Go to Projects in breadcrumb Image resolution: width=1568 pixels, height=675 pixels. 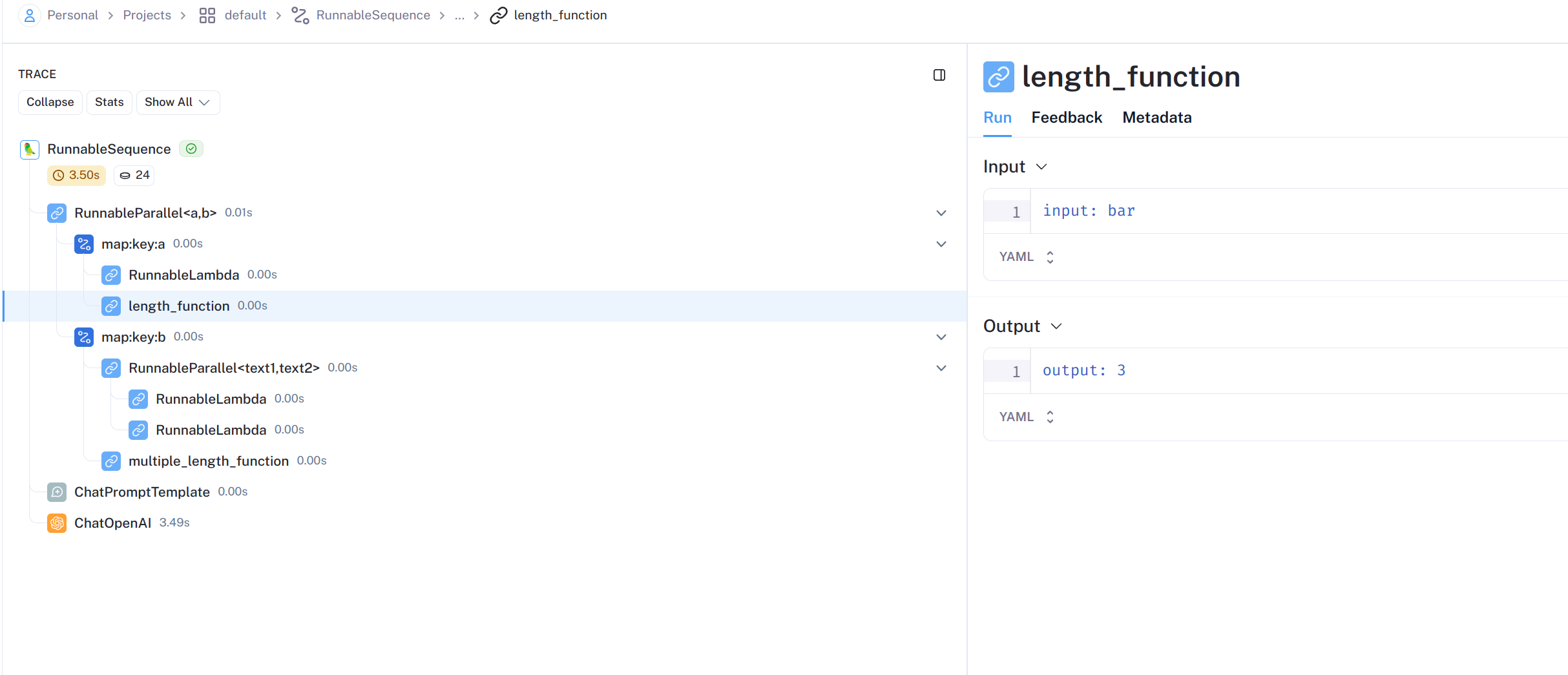tap(147, 16)
